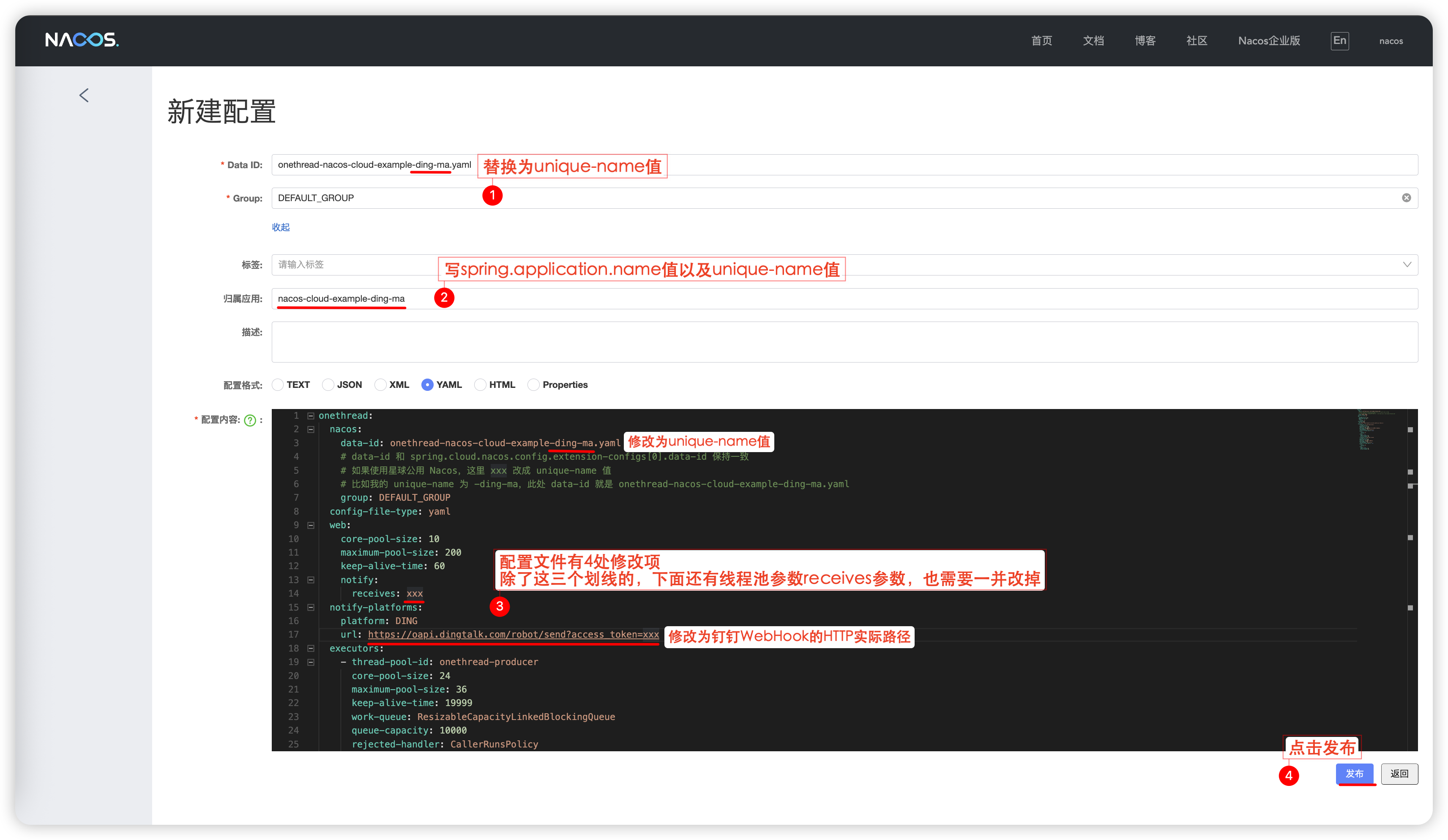Collapse the notify-platforms block on line 15
The image size is (1448, 840).
pos(311,607)
